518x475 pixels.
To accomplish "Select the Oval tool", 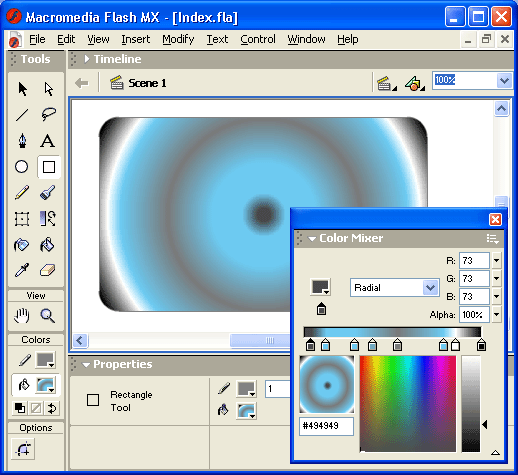I will tap(22, 167).
